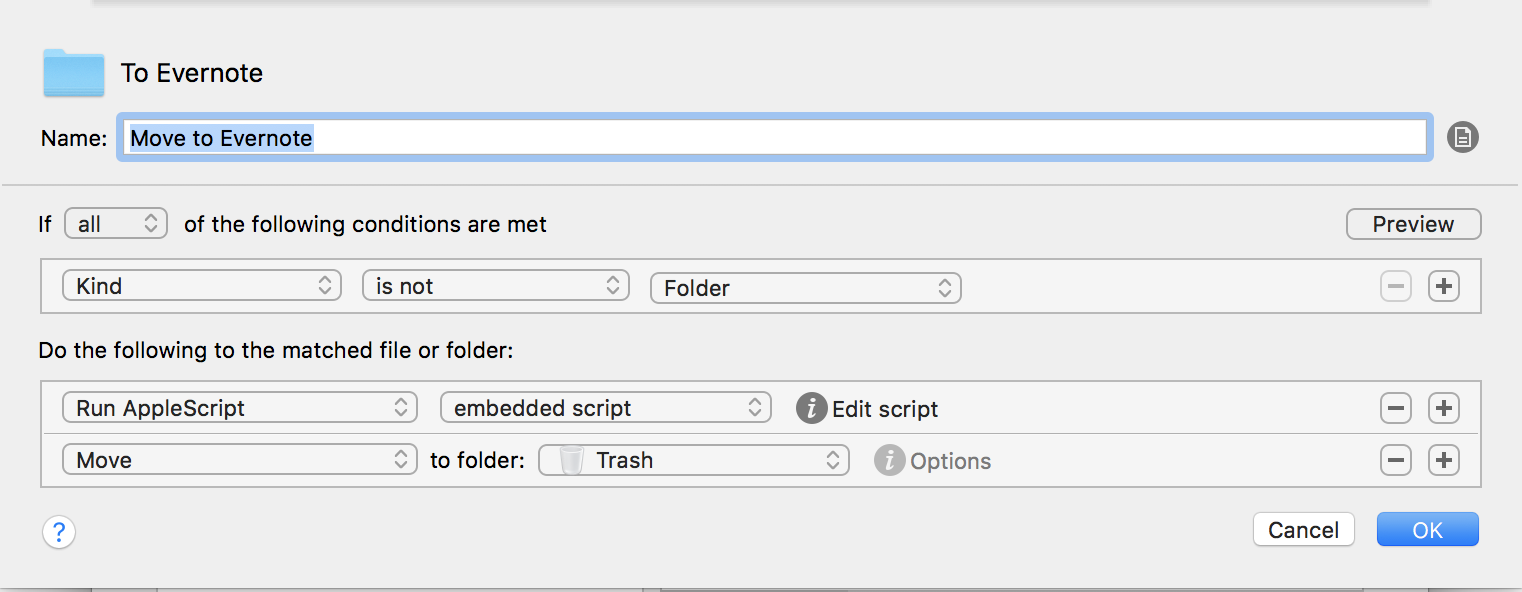Image resolution: width=1522 pixels, height=592 pixels.
Task: Click the Cancel button
Action: (x=1304, y=530)
